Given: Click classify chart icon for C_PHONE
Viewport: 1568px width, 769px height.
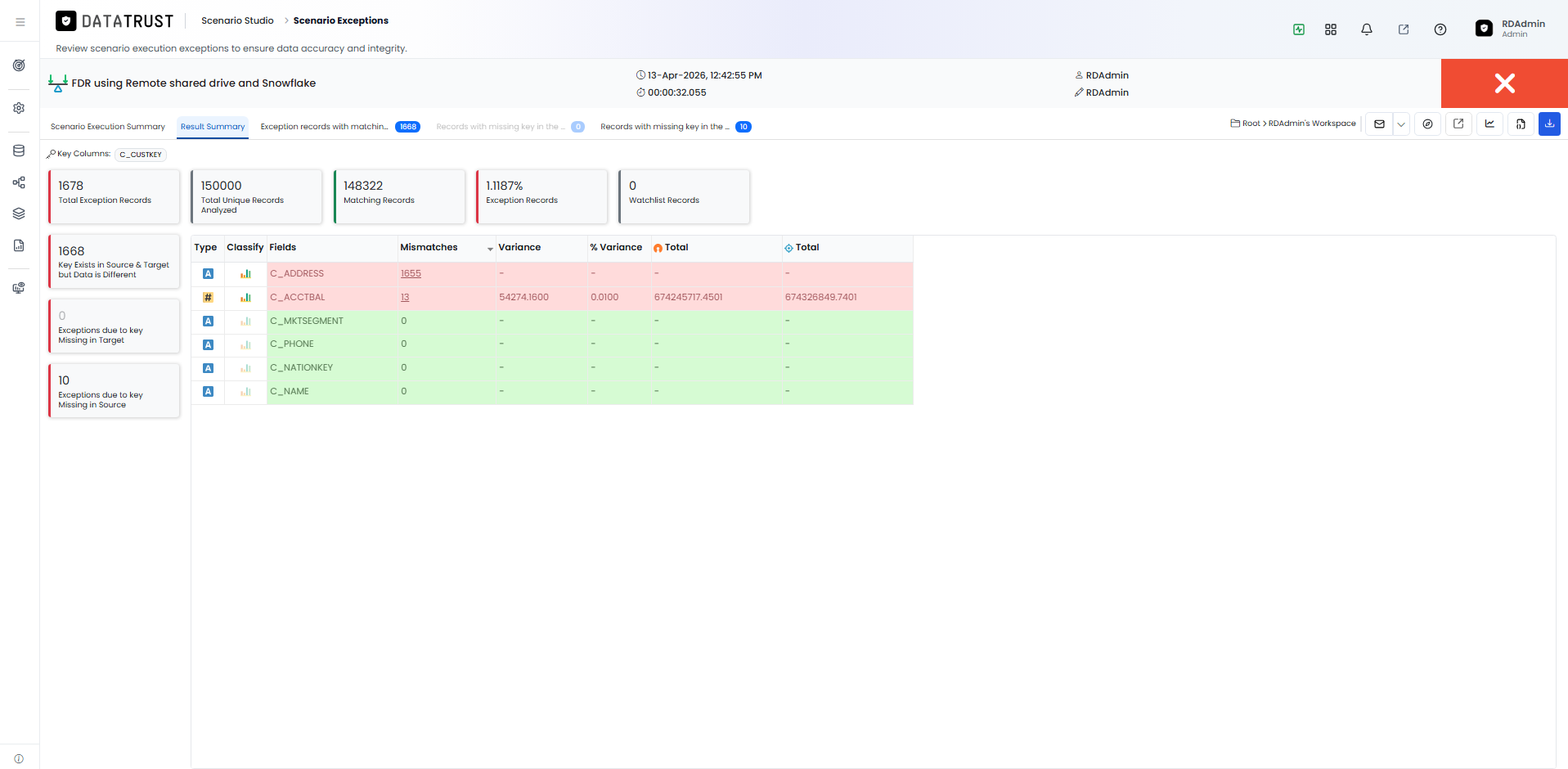Looking at the screenshot, I should [245, 345].
